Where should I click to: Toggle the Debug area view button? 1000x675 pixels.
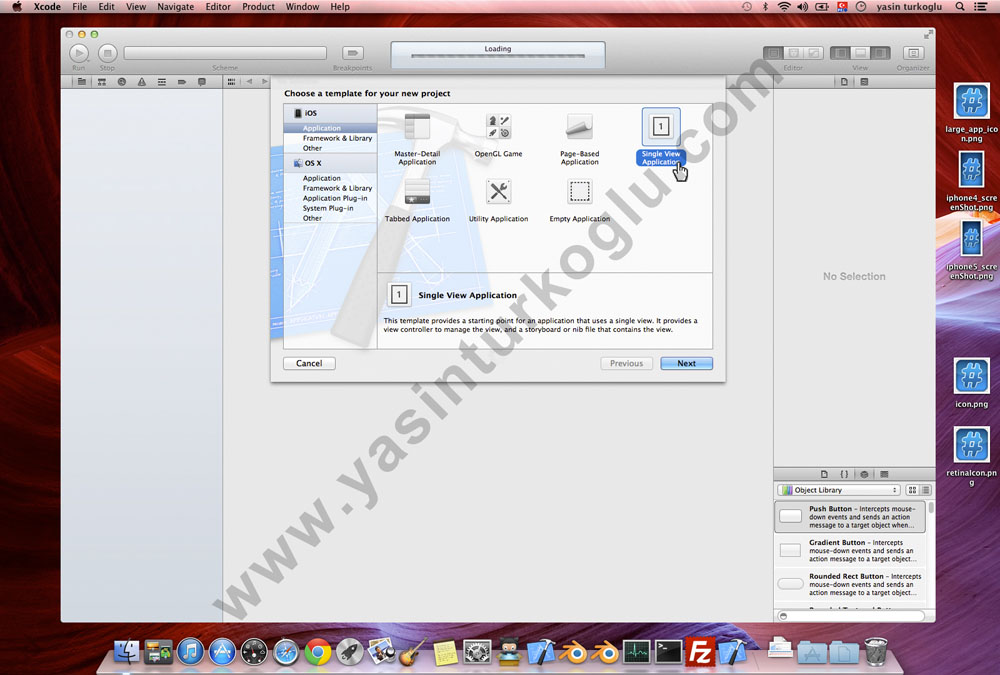860,53
